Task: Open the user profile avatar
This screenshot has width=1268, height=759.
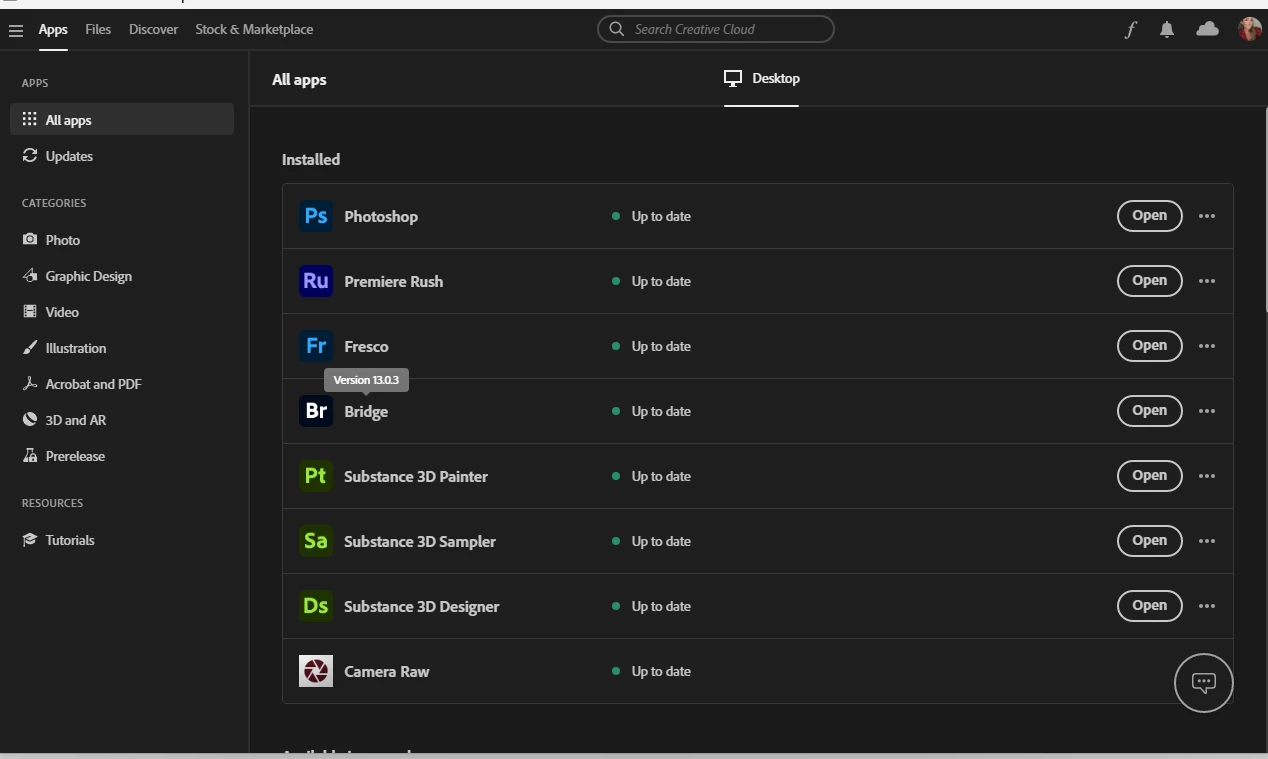Action: [1249, 29]
